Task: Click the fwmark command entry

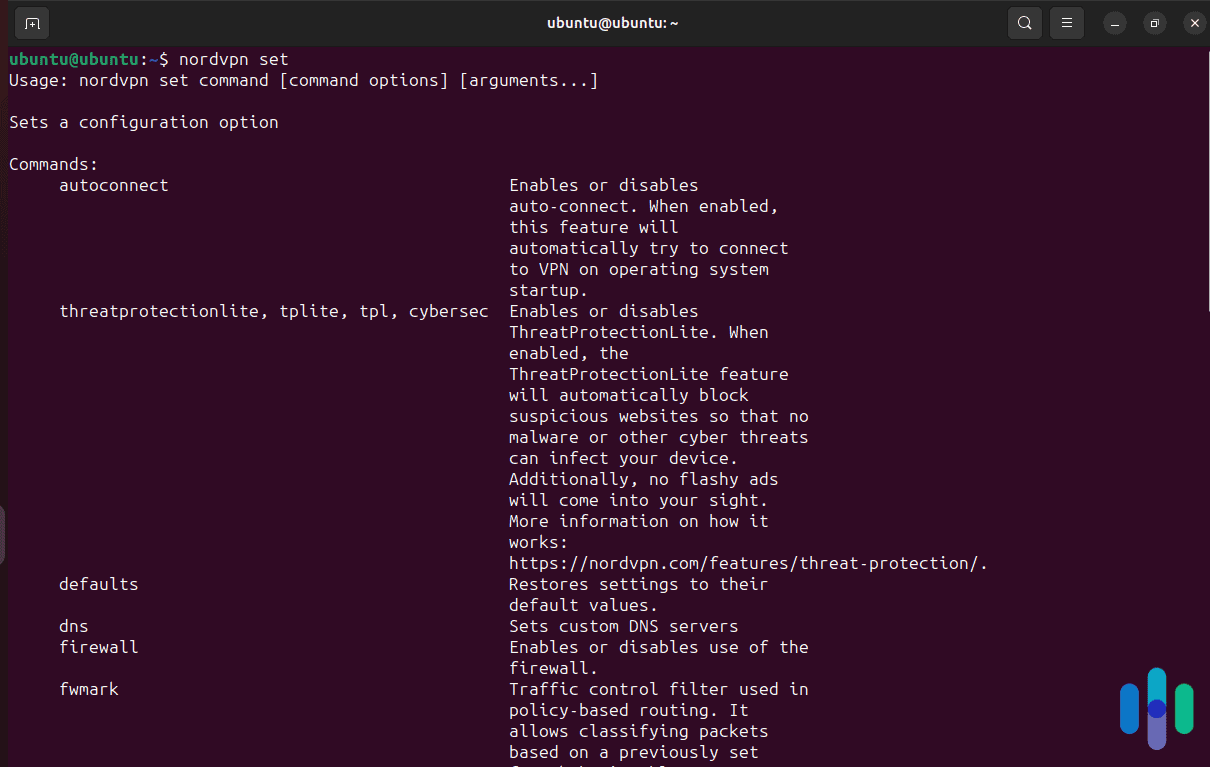Action: 89,689
